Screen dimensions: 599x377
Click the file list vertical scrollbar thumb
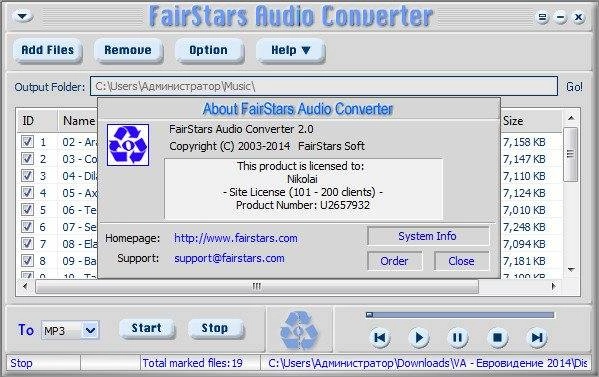[x=571, y=154]
